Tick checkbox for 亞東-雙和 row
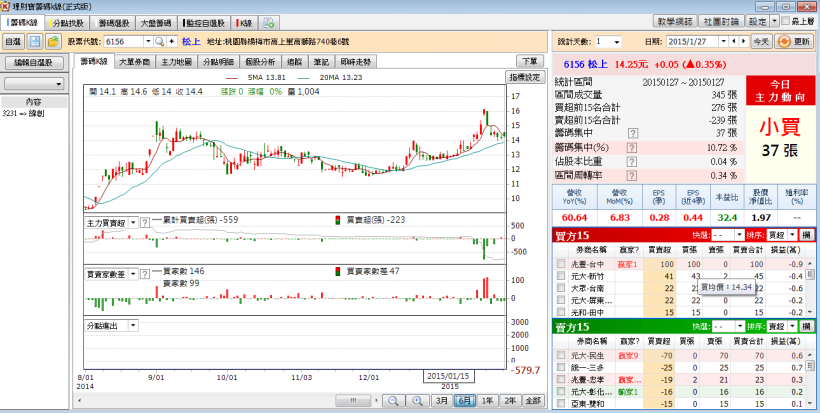 (x=561, y=403)
